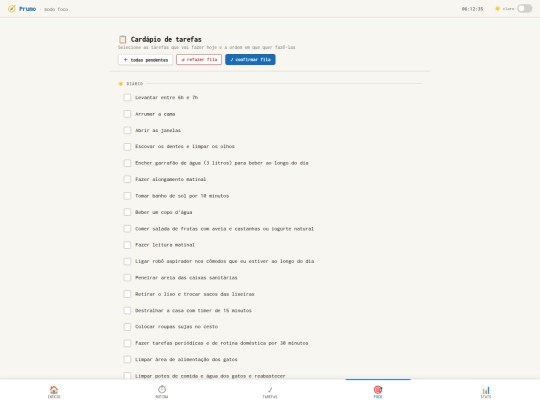540x405 pixels.
Task: Check 'Fazer tarefas periódicas' 30 minutos task
Action: (127, 343)
